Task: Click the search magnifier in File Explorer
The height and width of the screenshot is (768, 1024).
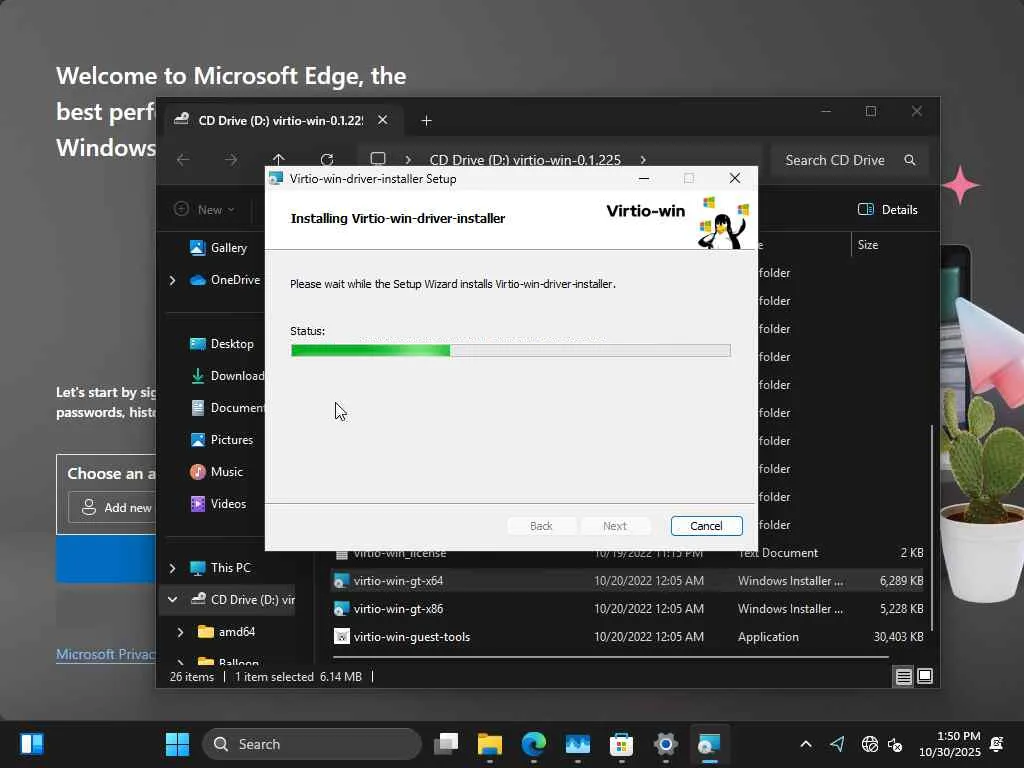Action: click(910, 160)
